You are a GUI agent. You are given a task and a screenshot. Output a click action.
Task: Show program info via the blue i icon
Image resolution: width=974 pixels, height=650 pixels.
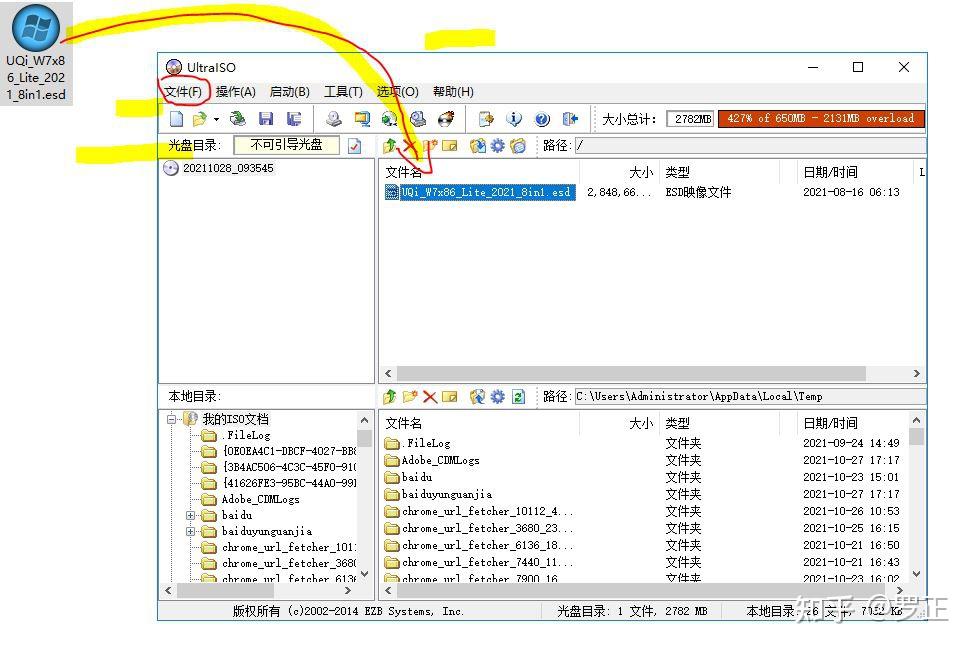point(514,118)
